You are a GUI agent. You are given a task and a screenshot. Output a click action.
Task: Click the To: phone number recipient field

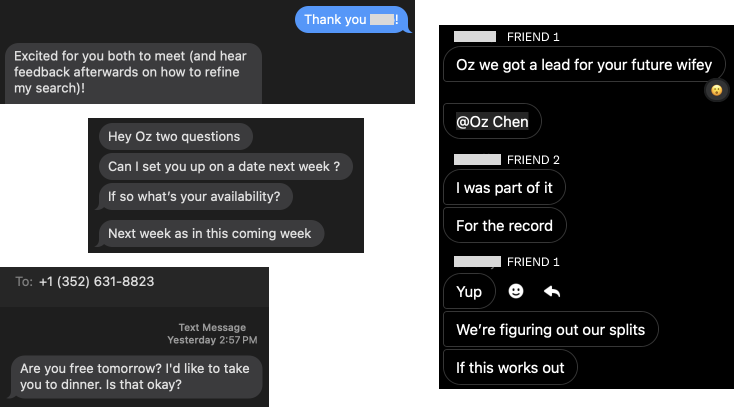[97, 282]
